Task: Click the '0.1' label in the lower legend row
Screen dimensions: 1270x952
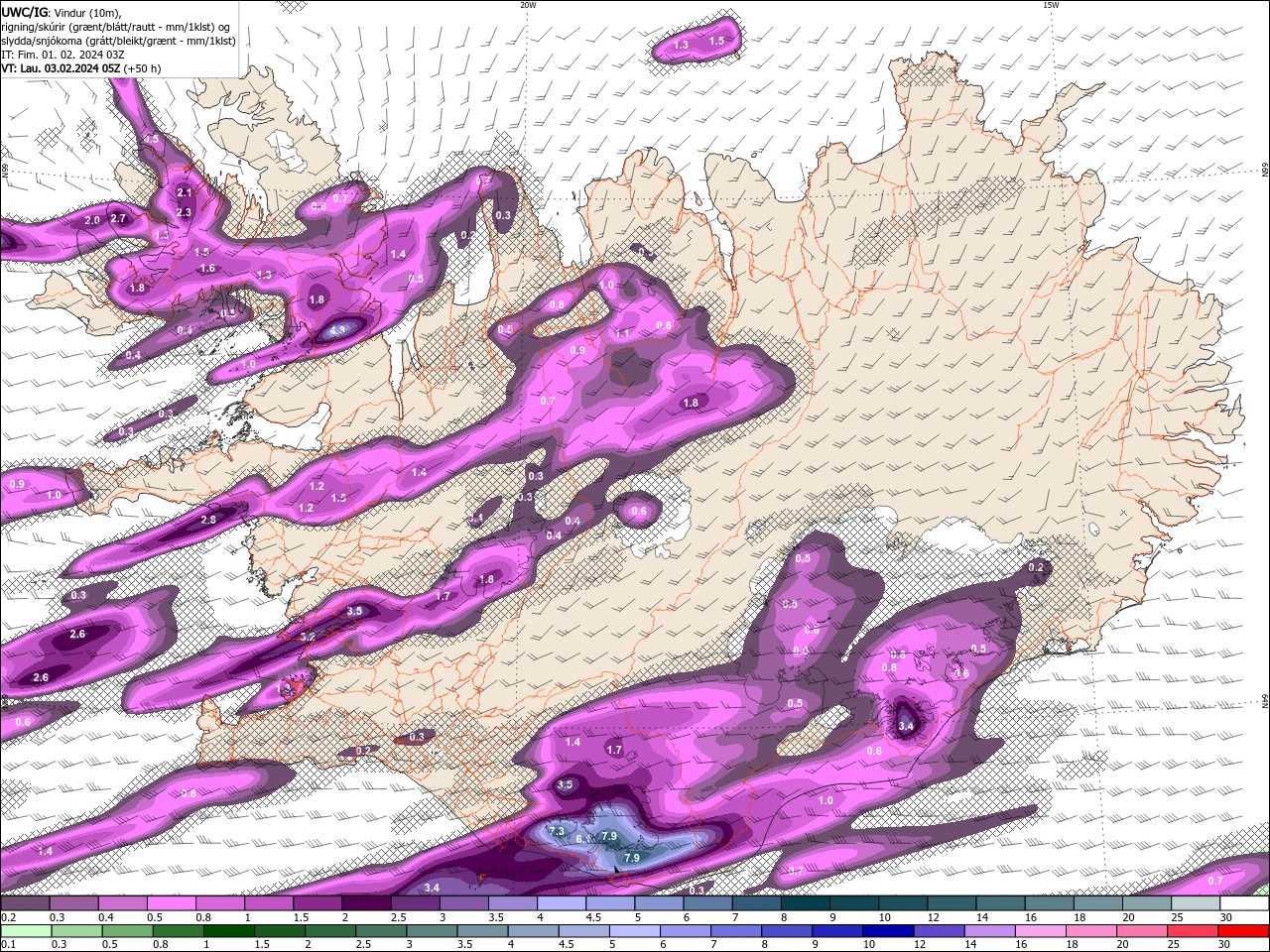Action: click(8, 945)
